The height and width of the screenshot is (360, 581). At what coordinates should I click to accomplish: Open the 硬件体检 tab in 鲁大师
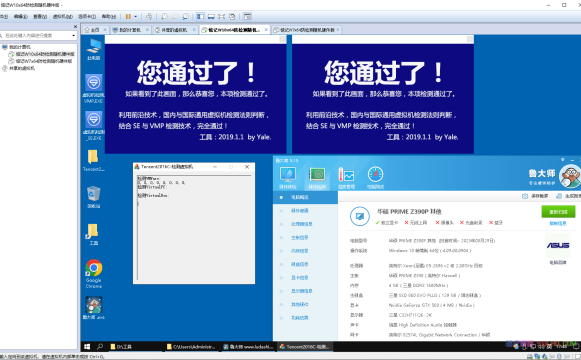(x=288, y=178)
